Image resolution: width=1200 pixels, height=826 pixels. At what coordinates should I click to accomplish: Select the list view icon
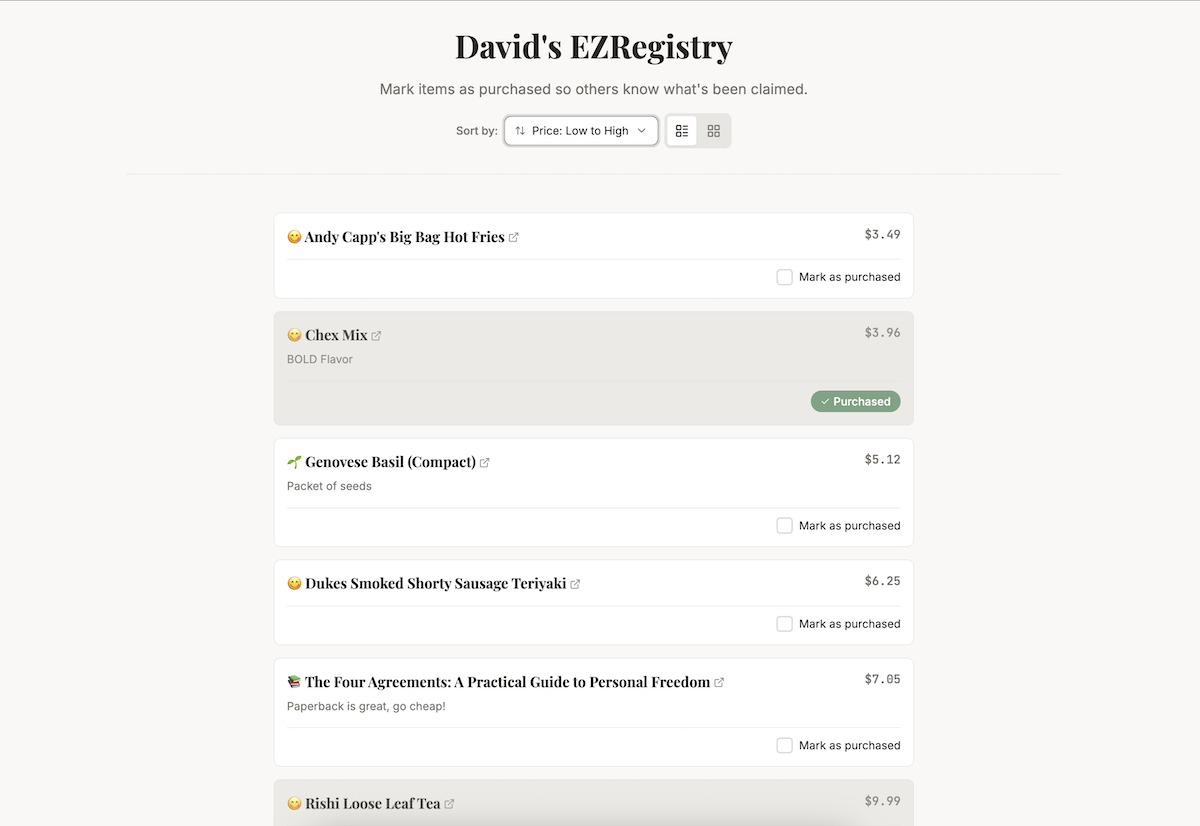681,130
